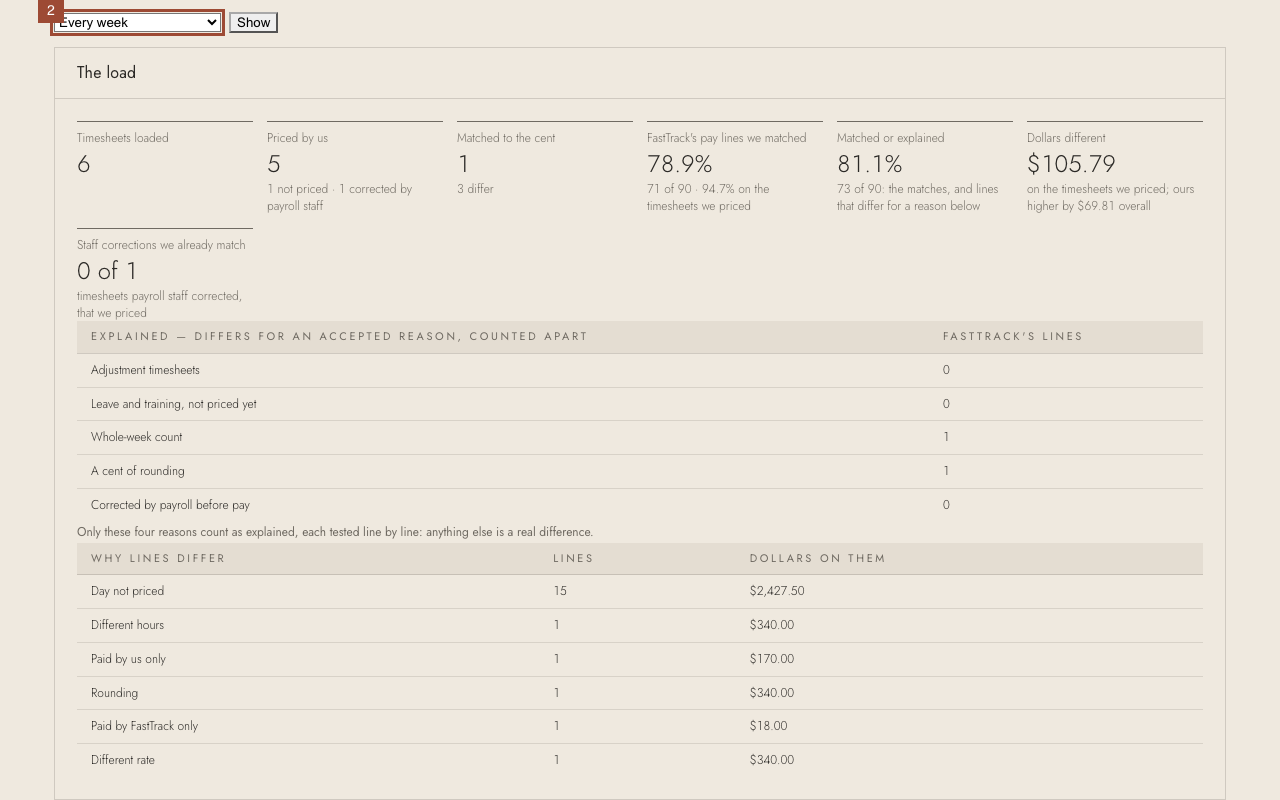Select the 'Paid by FastTrack only' row label
Viewport: 1280px width, 800px height.
click(144, 726)
